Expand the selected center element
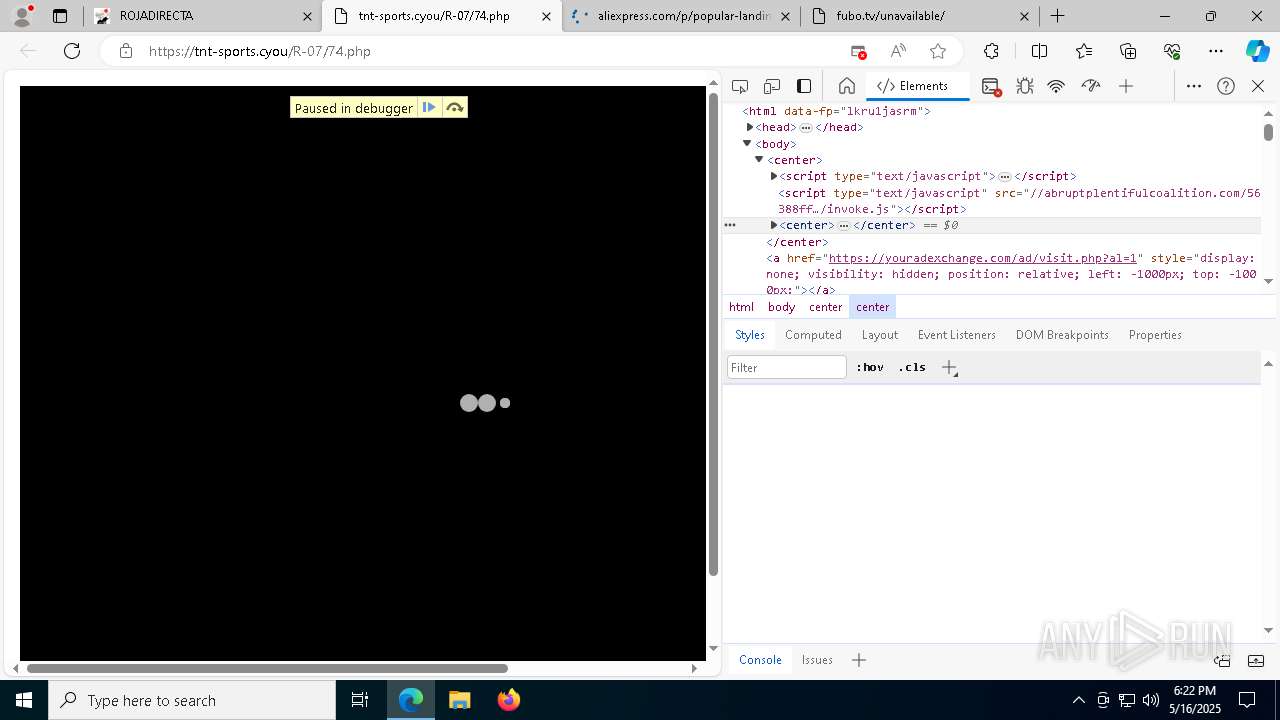The width and height of the screenshot is (1280, 720). pos(774,225)
